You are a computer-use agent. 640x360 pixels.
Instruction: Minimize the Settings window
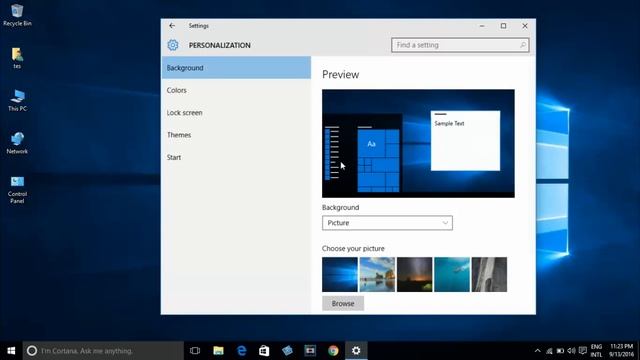[x=482, y=26]
